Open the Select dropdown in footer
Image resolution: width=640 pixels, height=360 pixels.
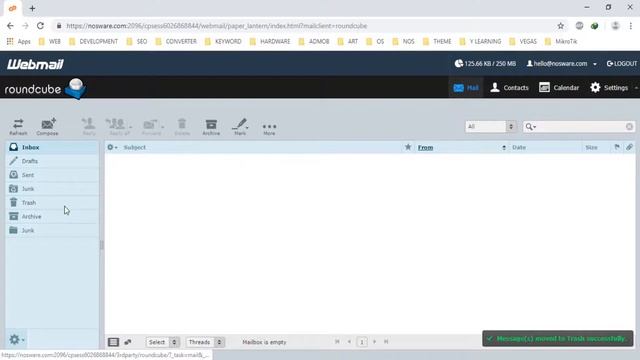coord(162,342)
